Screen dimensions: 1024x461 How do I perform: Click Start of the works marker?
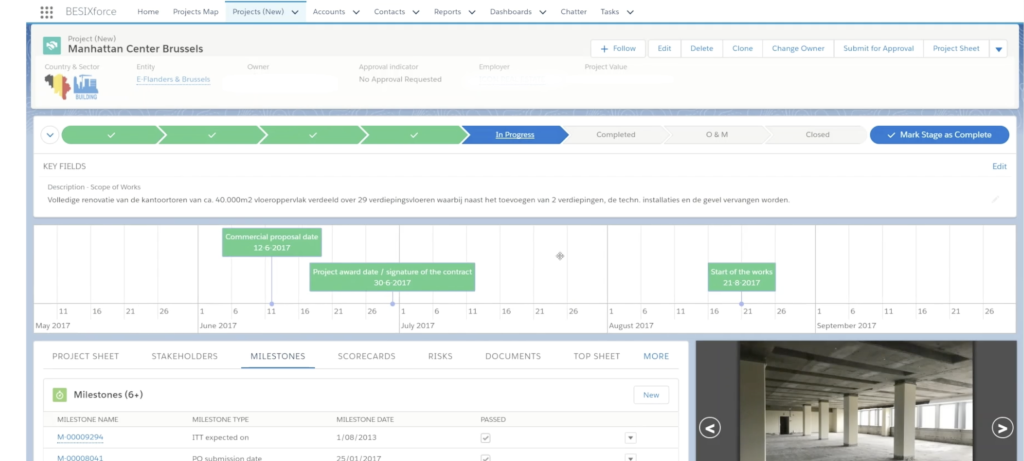pos(741,277)
